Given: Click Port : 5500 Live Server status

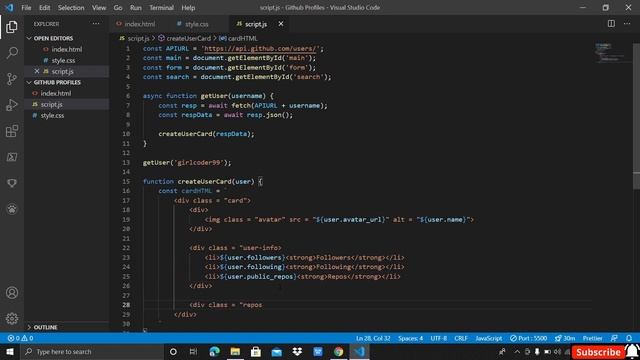Looking at the screenshot, I should (529, 338).
